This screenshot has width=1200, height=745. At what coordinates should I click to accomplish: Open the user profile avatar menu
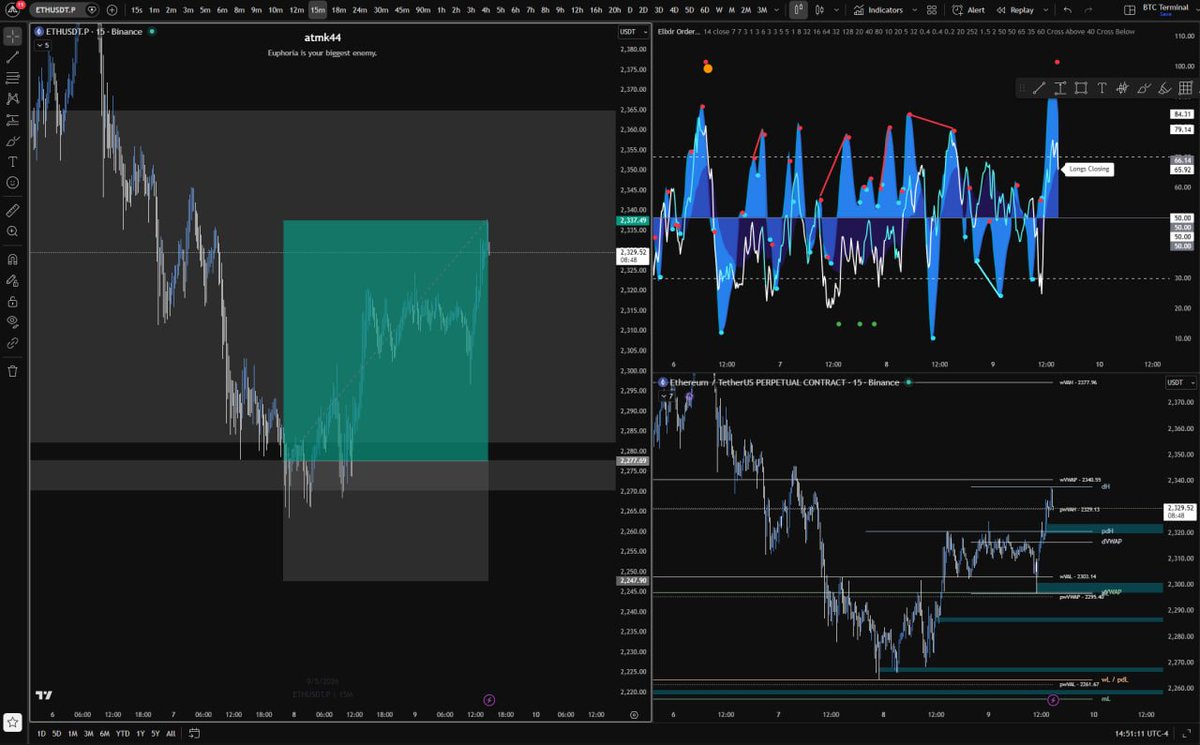tap(12, 9)
